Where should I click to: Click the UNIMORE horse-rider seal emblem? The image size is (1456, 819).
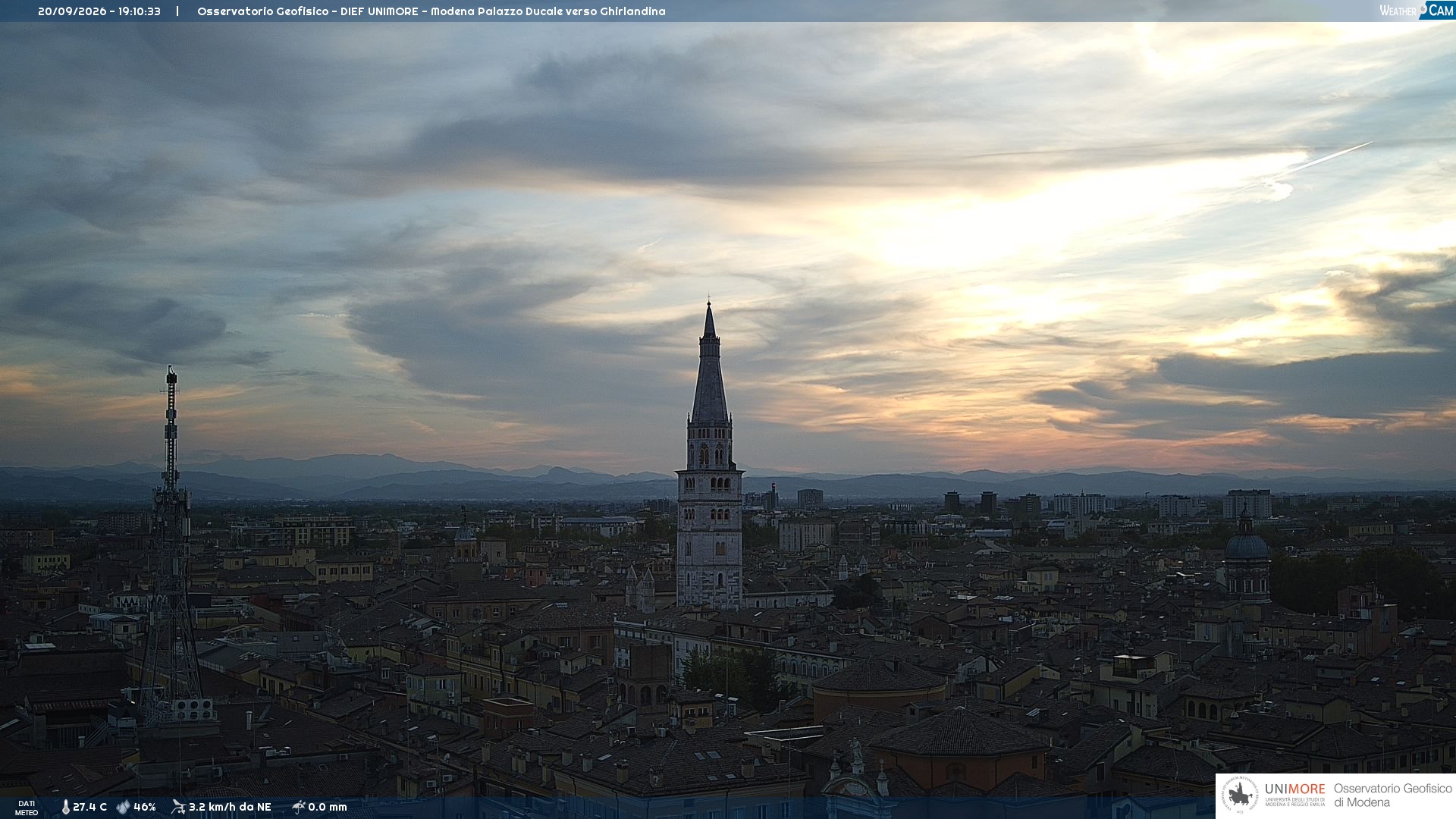point(1240,795)
